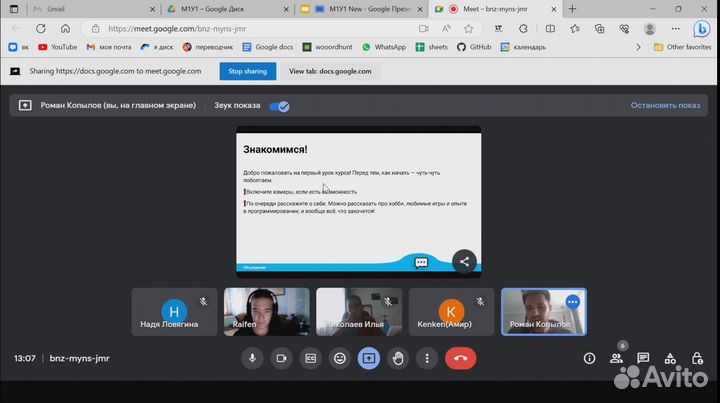Open the tab actions menu icon

14,9
